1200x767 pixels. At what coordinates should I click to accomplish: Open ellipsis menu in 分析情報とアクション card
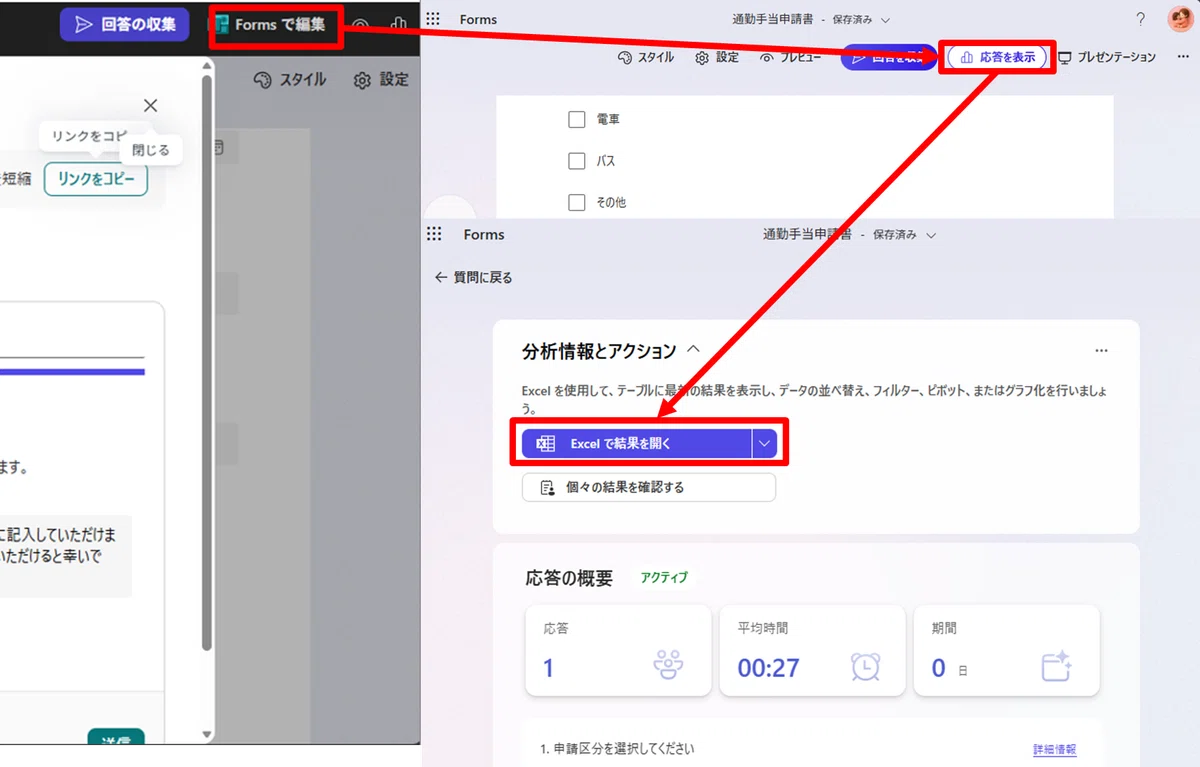pyautogui.click(x=1101, y=351)
